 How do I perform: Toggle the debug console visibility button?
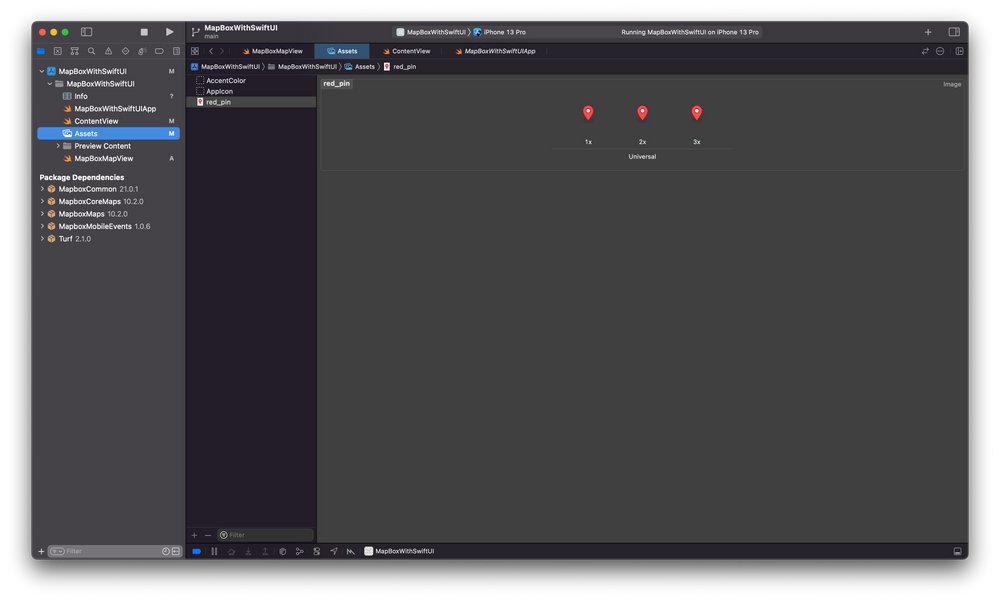pos(957,550)
